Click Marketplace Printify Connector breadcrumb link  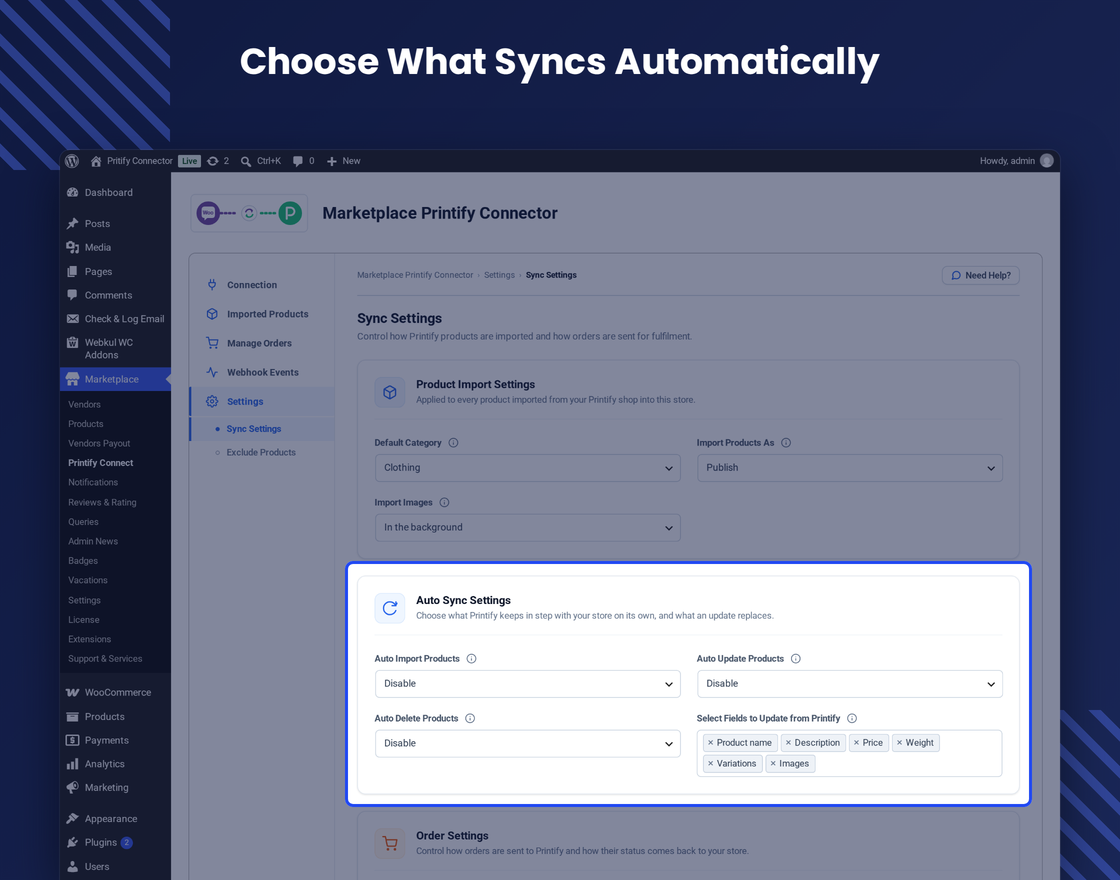point(415,275)
